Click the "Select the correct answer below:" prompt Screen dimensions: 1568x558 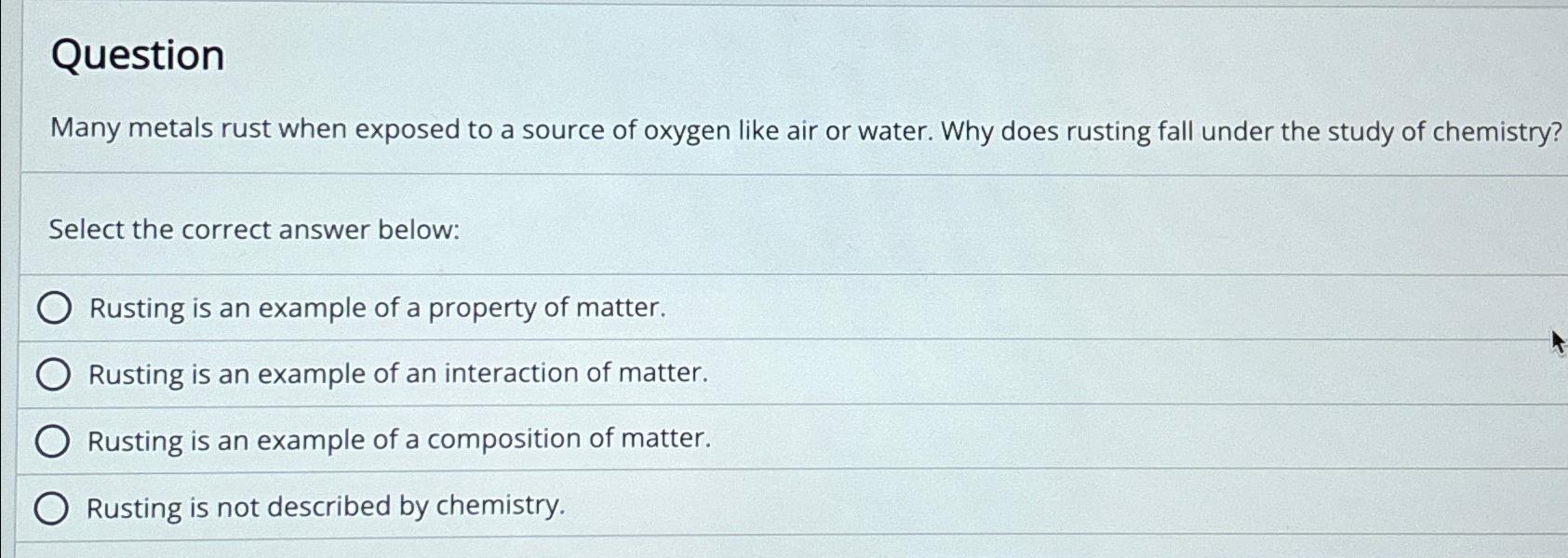coord(255,230)
